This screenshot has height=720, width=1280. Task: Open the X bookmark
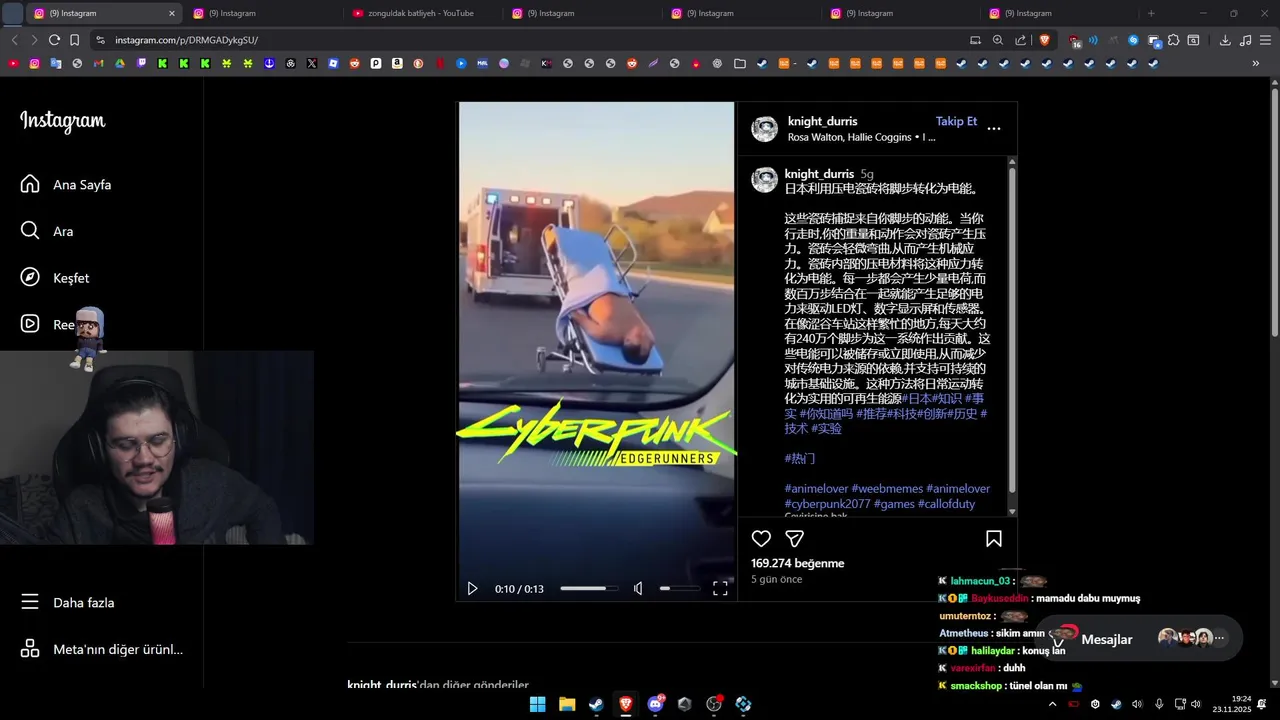312,63
